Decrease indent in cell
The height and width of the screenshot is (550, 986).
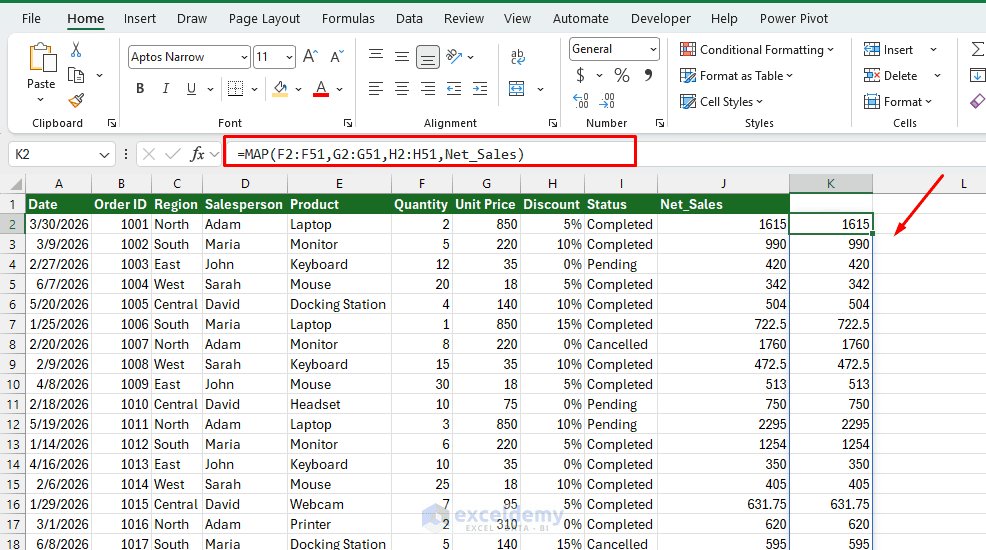(453, 89)
